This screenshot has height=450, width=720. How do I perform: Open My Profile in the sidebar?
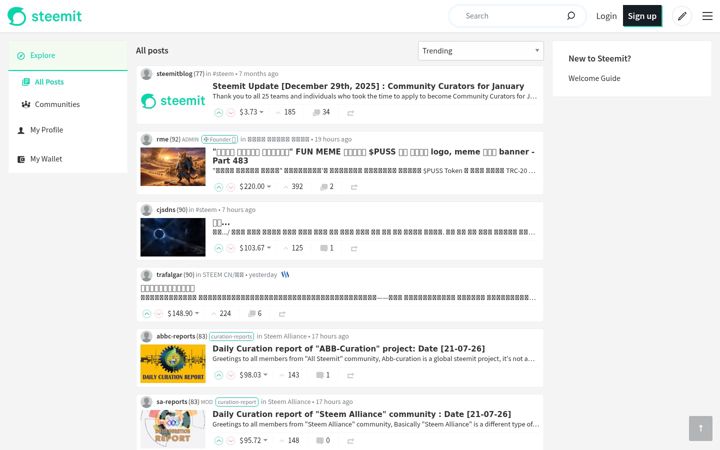46,130
